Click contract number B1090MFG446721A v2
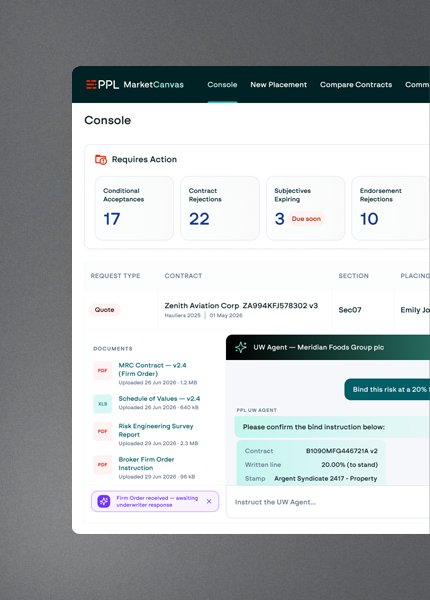Viewport: 430px width, 600px height. [342, 451]
